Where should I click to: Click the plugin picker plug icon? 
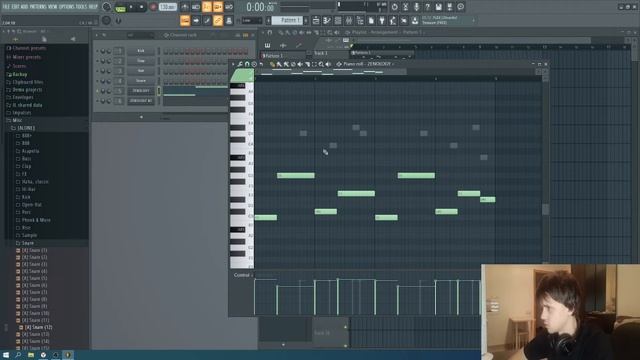[382, 20]
